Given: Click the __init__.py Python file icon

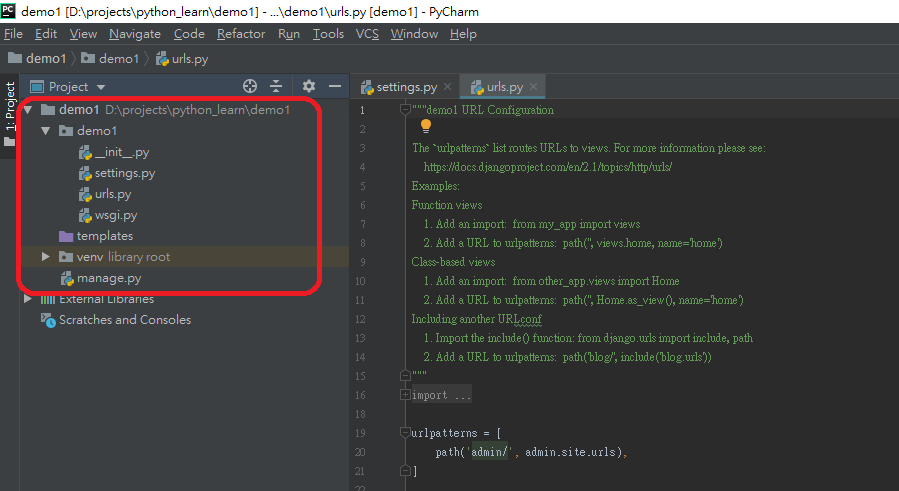Looking at the screenshot, I should (85, 153).
